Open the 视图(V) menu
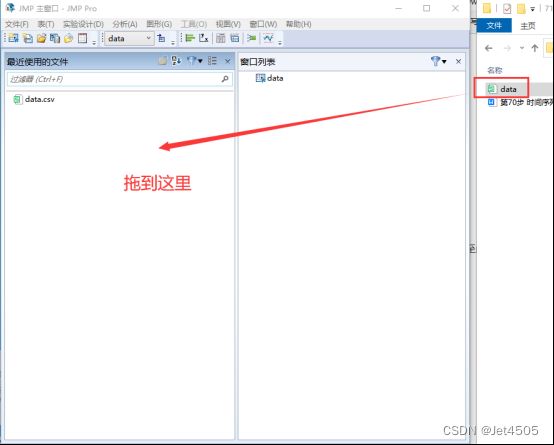Screen dimensions: 554x445 [x=228, y=24]
